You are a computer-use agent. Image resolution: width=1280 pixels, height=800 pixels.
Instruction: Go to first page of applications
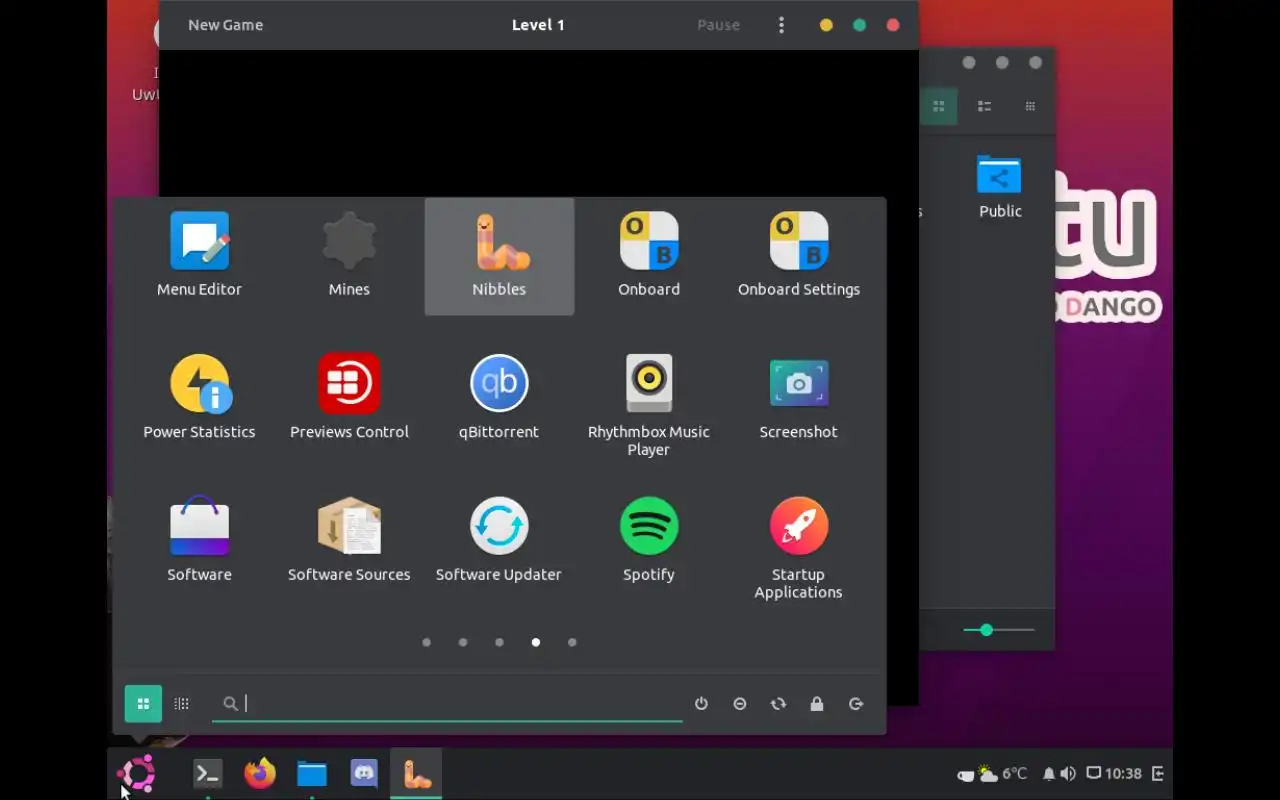(x=427, y=642)
